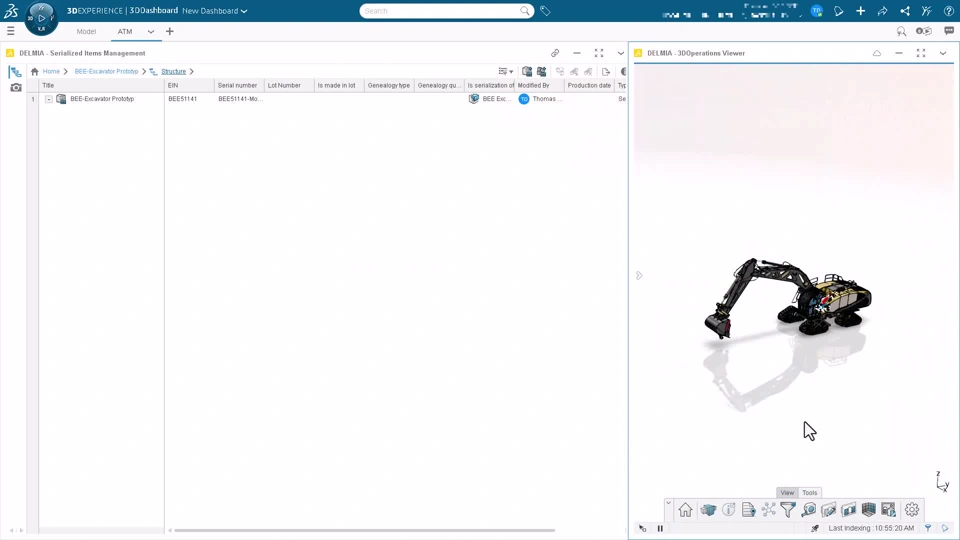960x540 pixels.
Task: Click the export icon in grid toolbar
Action: point(606,72)
